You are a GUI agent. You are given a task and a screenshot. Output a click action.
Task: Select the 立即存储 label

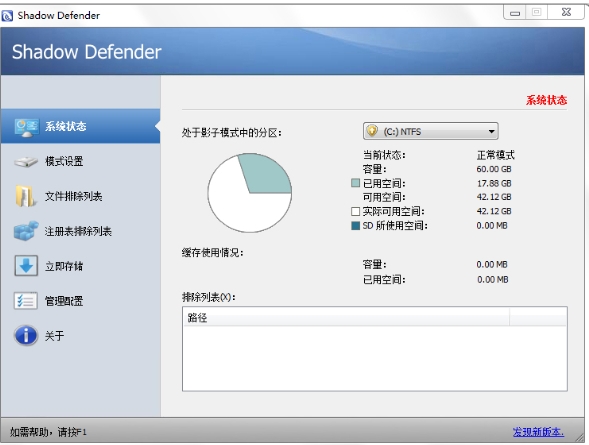pos(64,266)
